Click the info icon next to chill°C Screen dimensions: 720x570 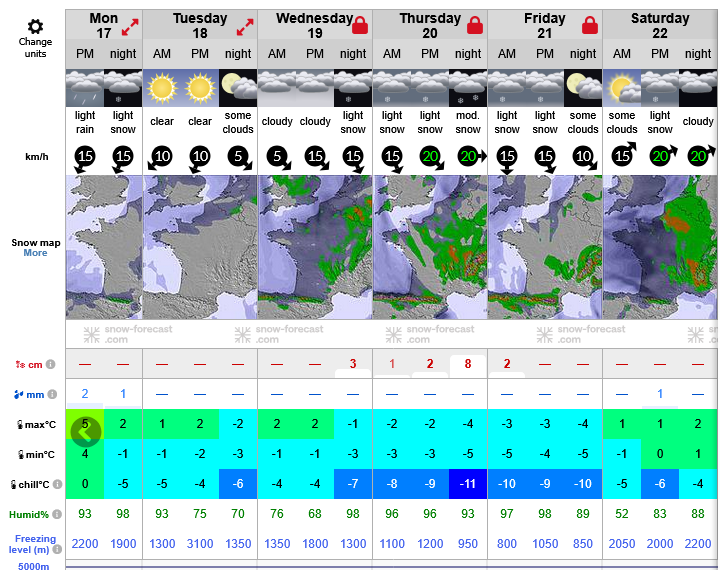click(x=57, y=484)
